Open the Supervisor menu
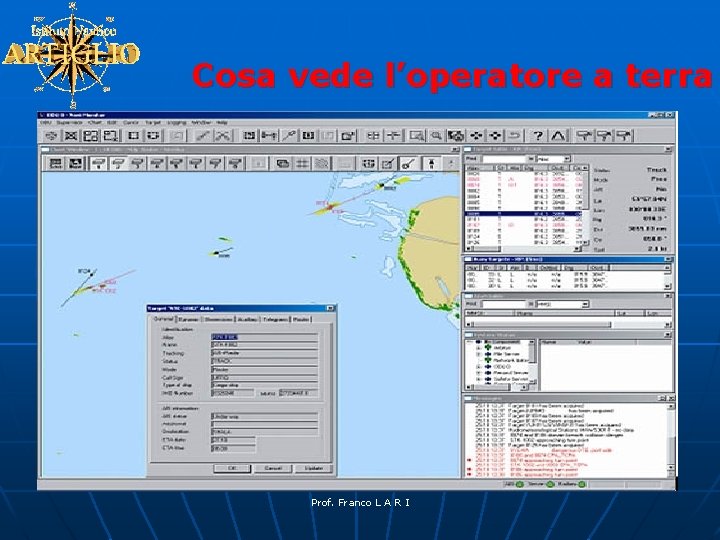The image size is (720, 540). pyautogui.click(x=70, y=123)
